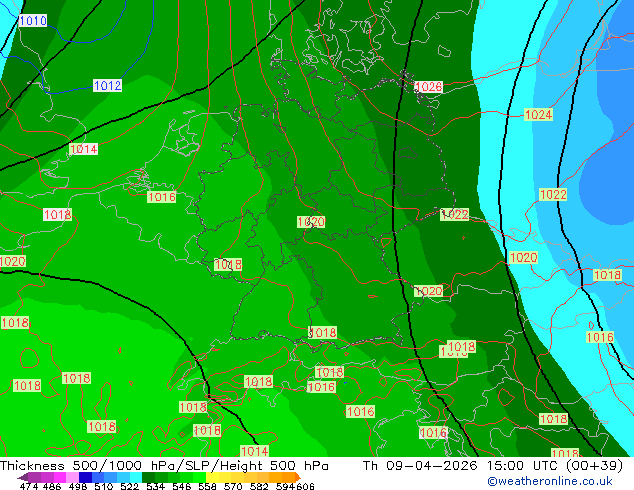Click the forecast time 'Th 09-04-2026 15:00 UTC (00+39)'
This screenshot has width=634, height=490.
tap(493, 465)
